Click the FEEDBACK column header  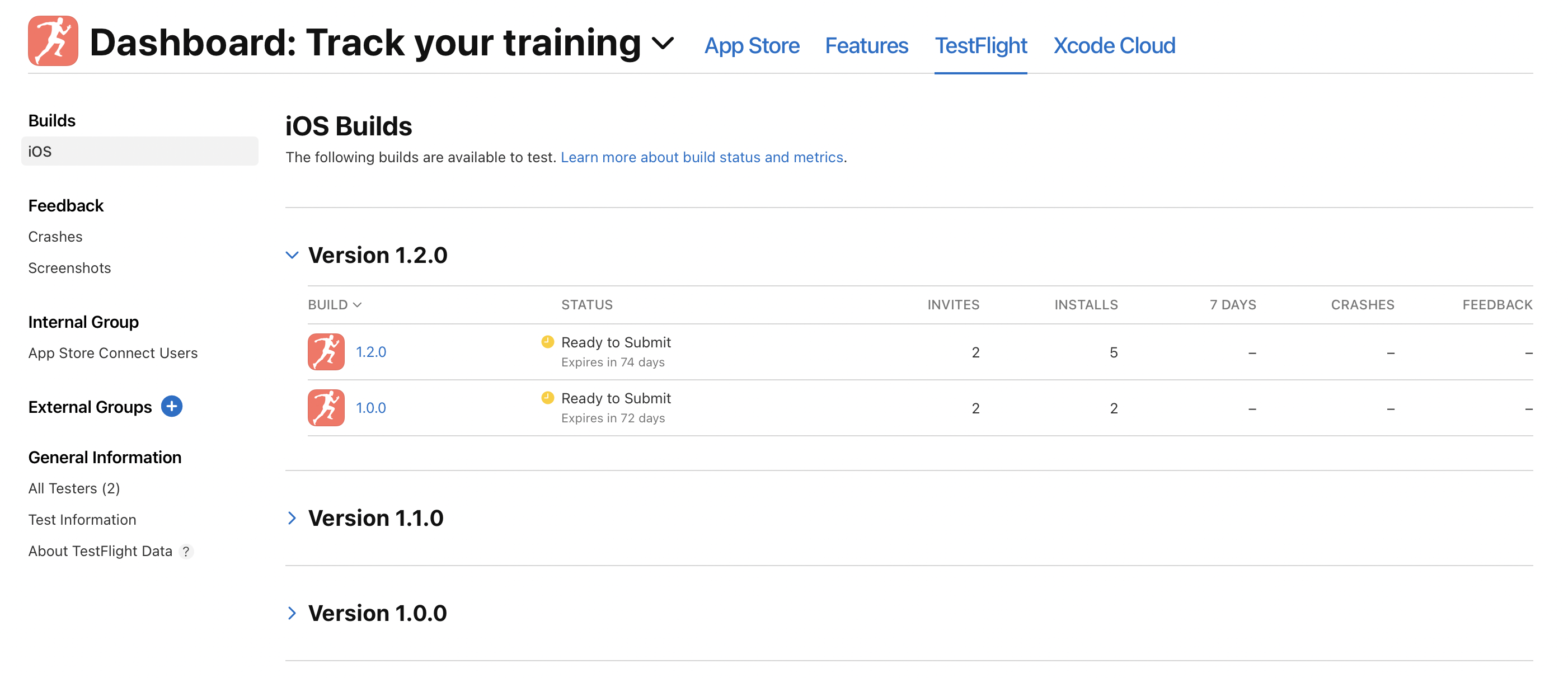(1497, 304)
